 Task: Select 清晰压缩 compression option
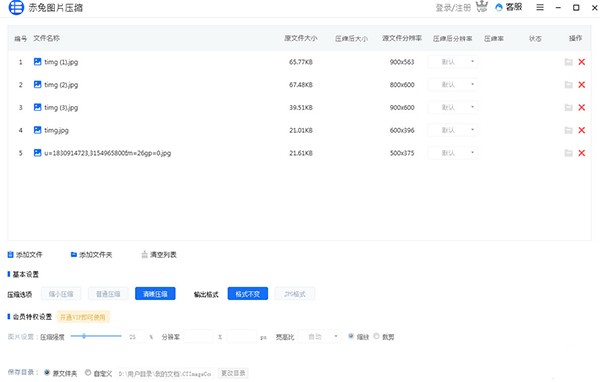[155, 294]
